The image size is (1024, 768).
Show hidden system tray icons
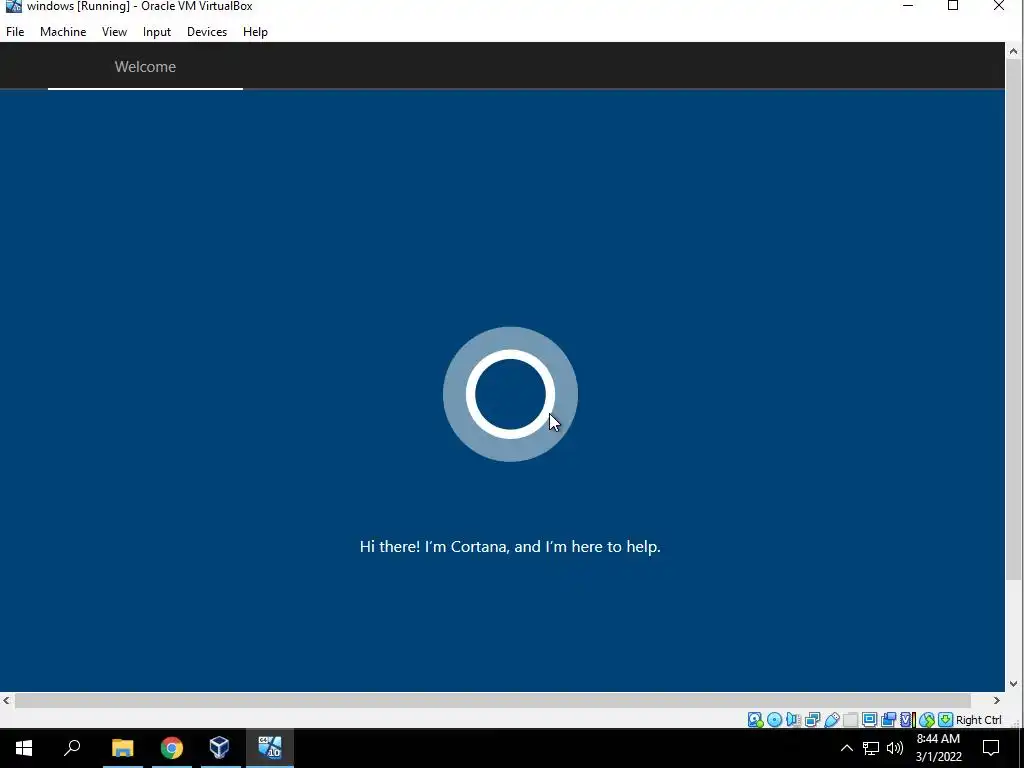pos(846,748)
